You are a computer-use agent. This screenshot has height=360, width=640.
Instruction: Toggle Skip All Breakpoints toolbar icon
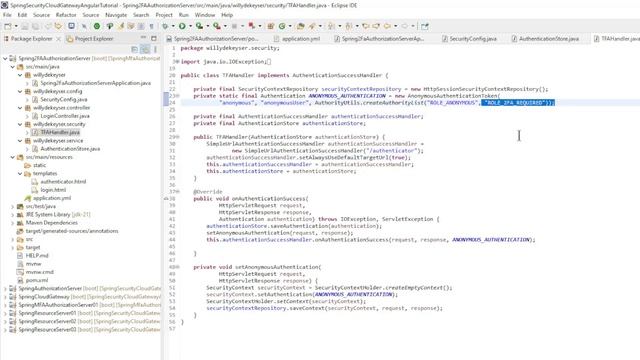click(x=84, y=26)
